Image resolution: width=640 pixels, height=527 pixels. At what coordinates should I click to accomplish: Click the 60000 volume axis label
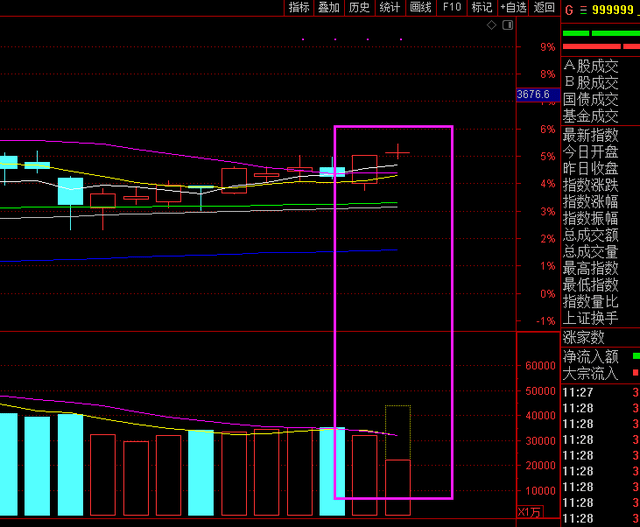(540, 366)
